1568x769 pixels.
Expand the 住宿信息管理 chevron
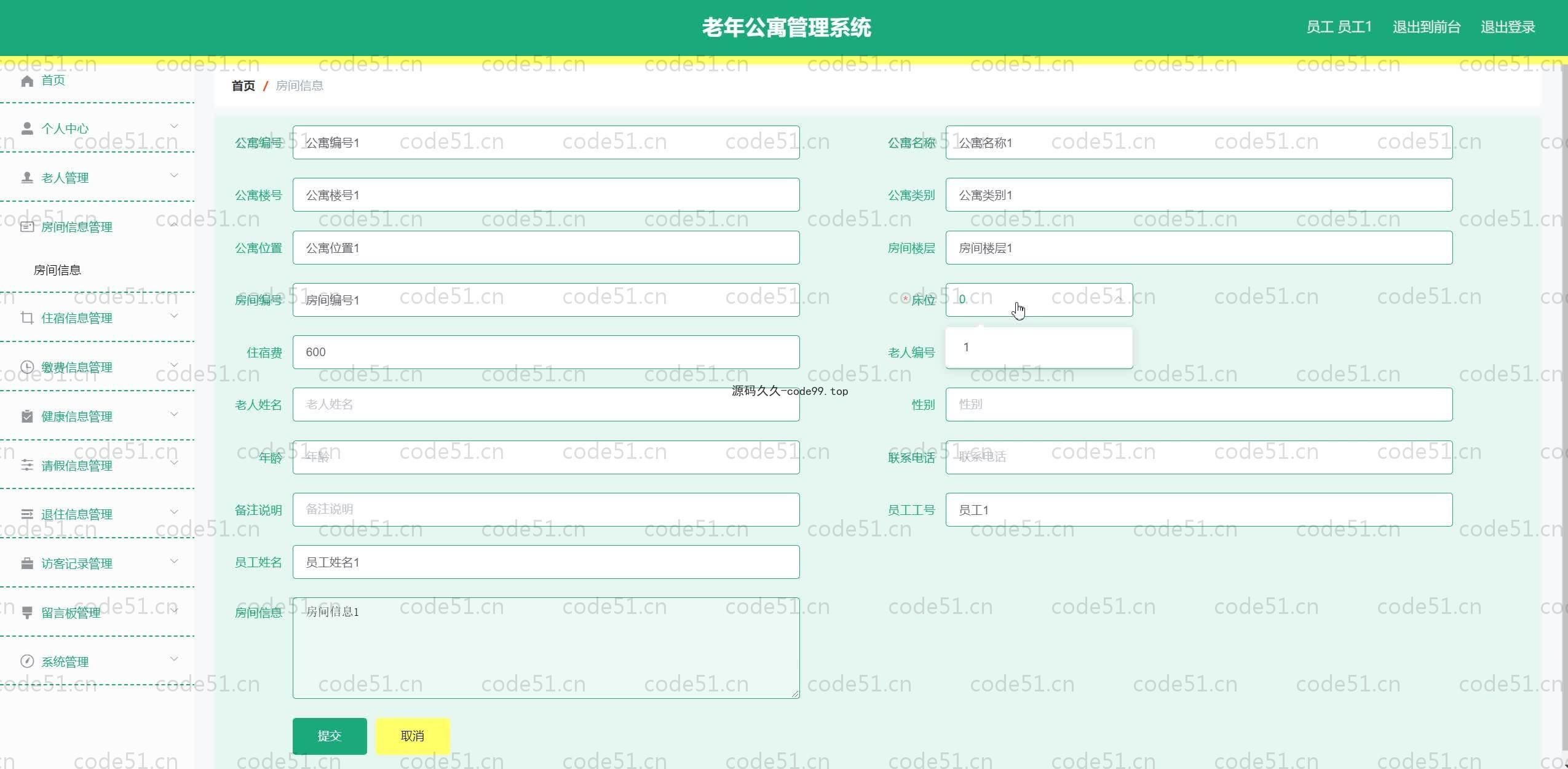(174, 316)
